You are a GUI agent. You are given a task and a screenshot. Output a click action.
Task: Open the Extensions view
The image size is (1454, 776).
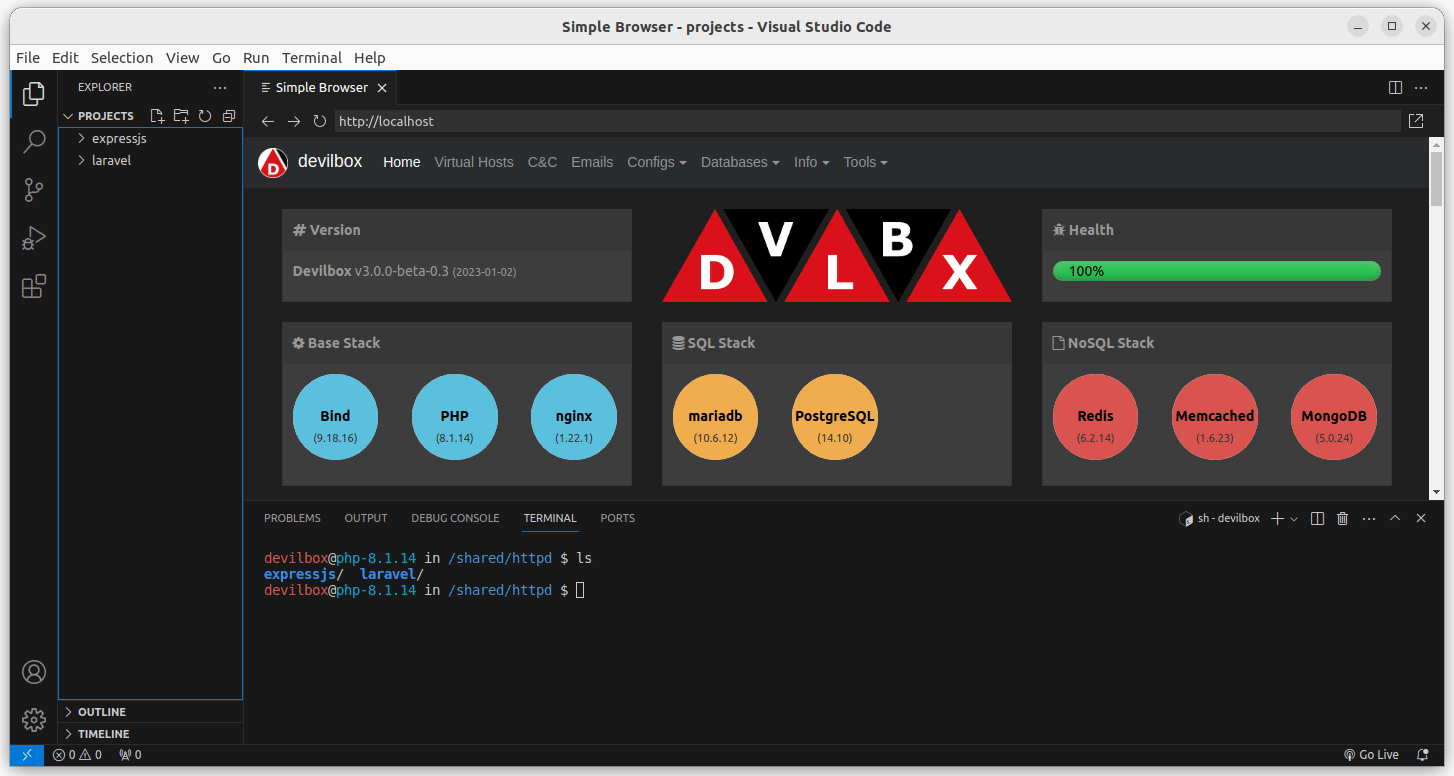33,285
